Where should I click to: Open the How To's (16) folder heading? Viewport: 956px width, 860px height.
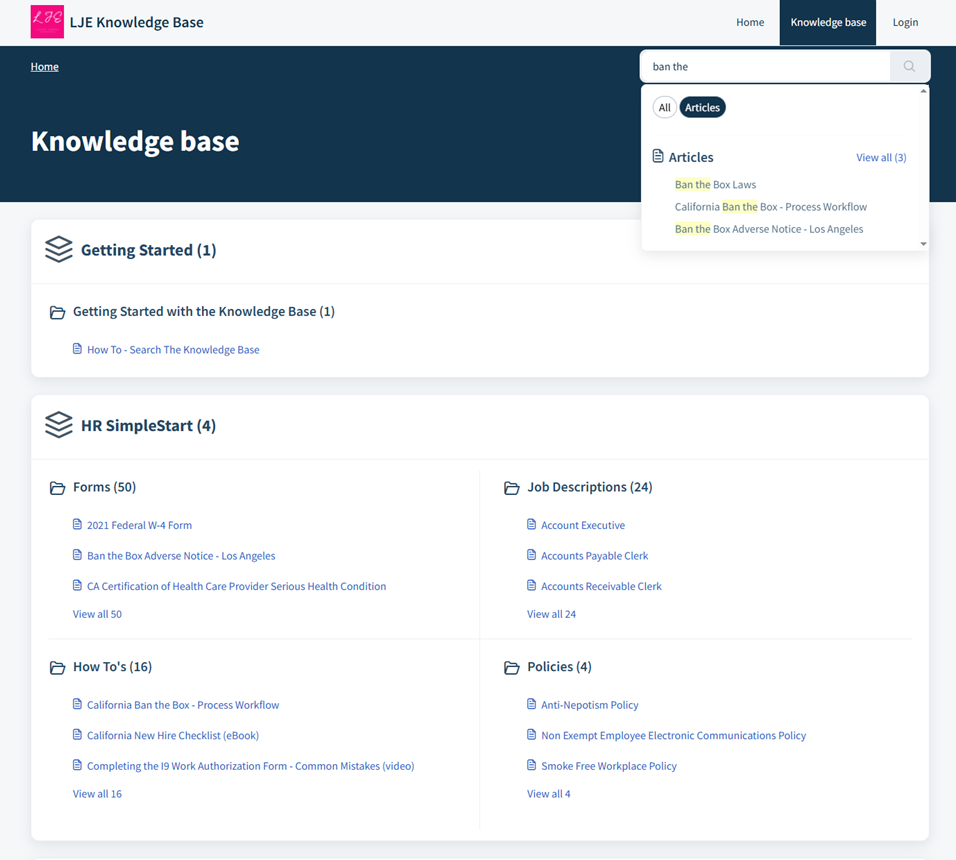[x=112, y=667]
